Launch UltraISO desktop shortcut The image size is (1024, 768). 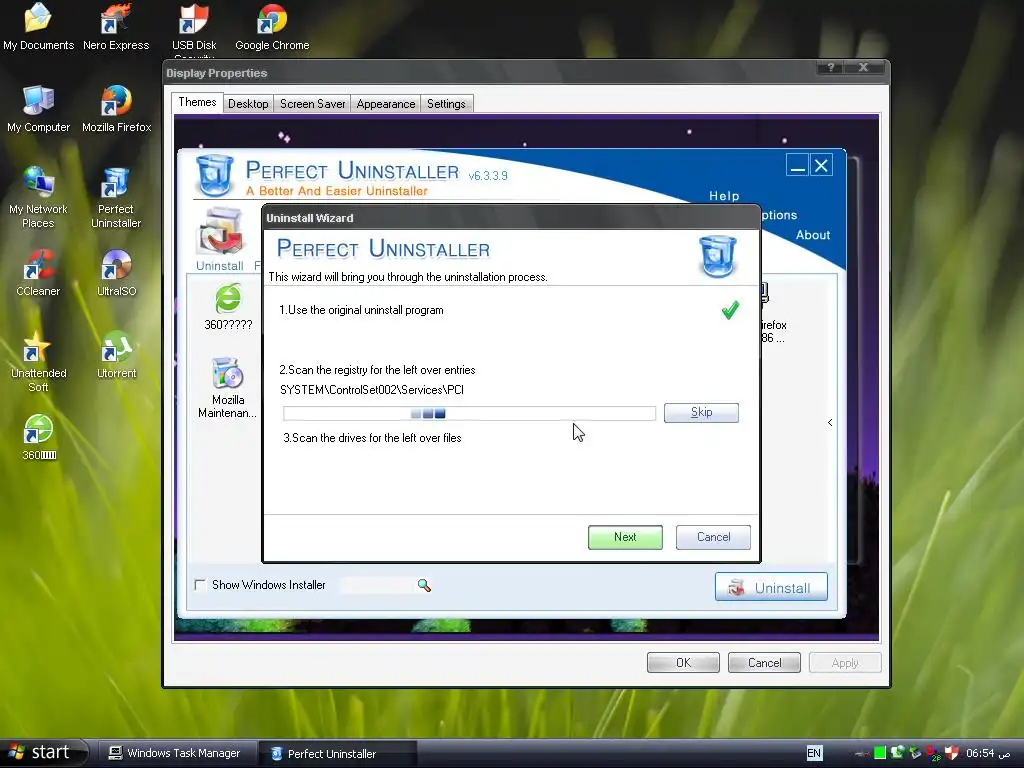coord(116,273)
